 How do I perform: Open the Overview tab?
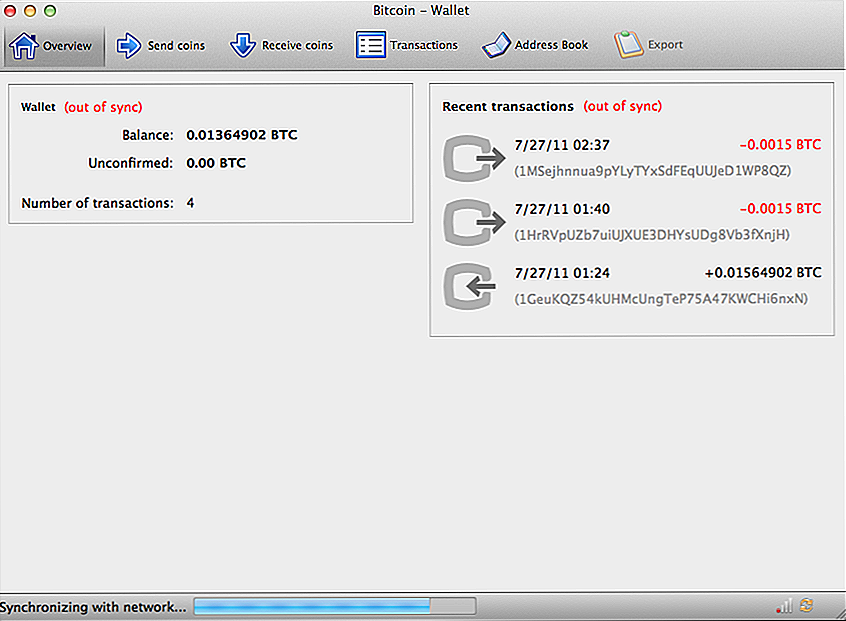pyautogui.click(x=54, y=45)
